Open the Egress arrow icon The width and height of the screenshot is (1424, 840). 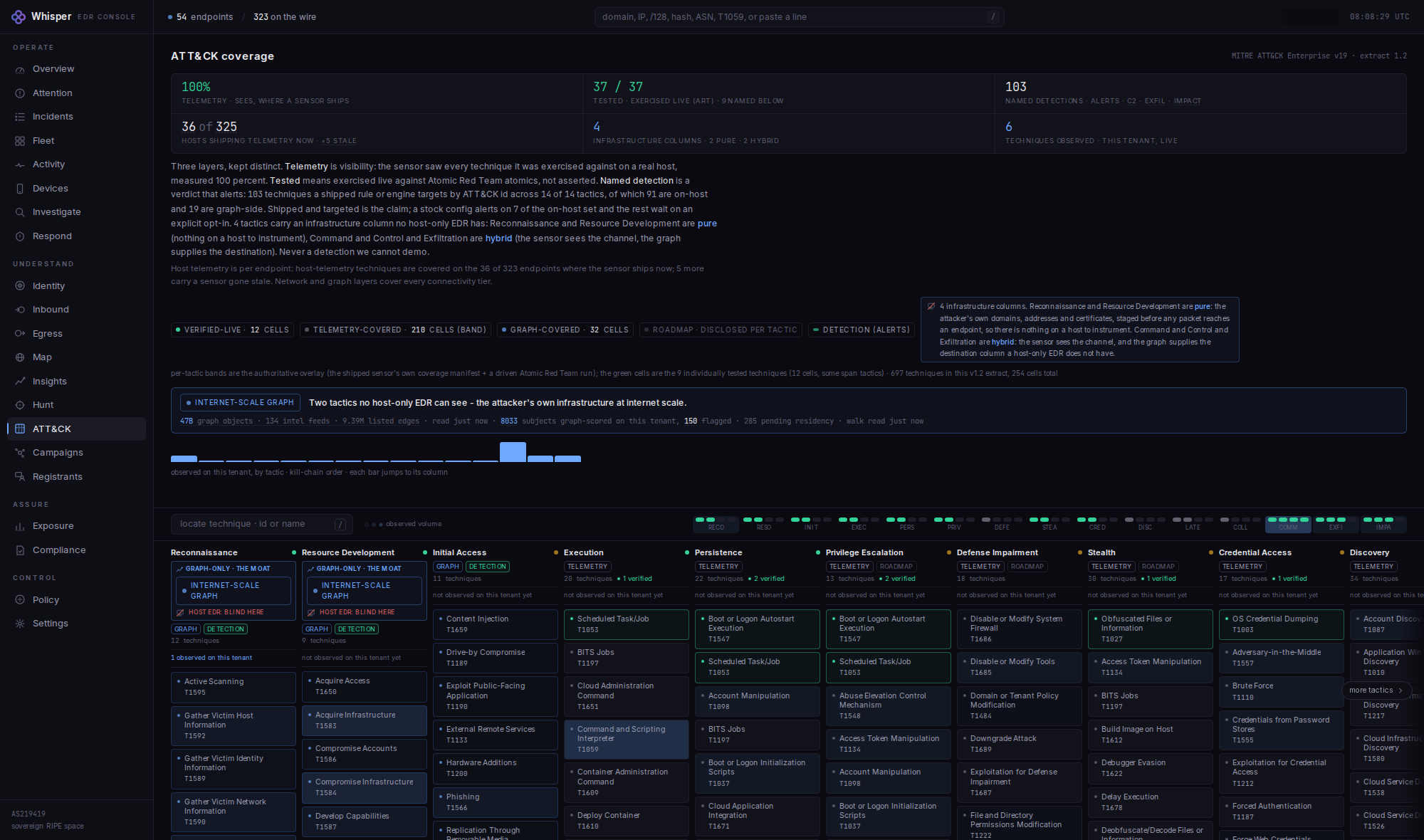[20, 334]
